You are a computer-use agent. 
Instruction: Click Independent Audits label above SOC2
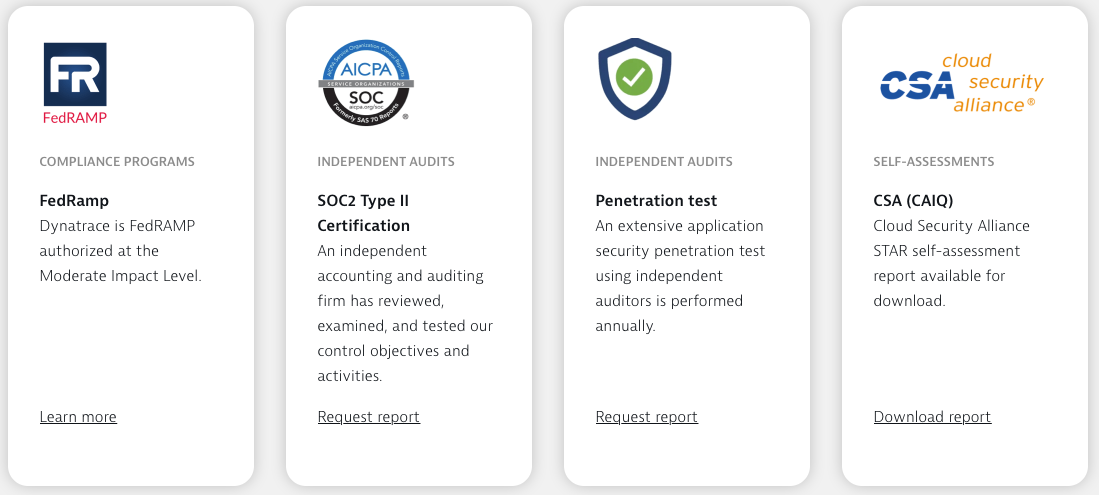(x=386, y=162)
